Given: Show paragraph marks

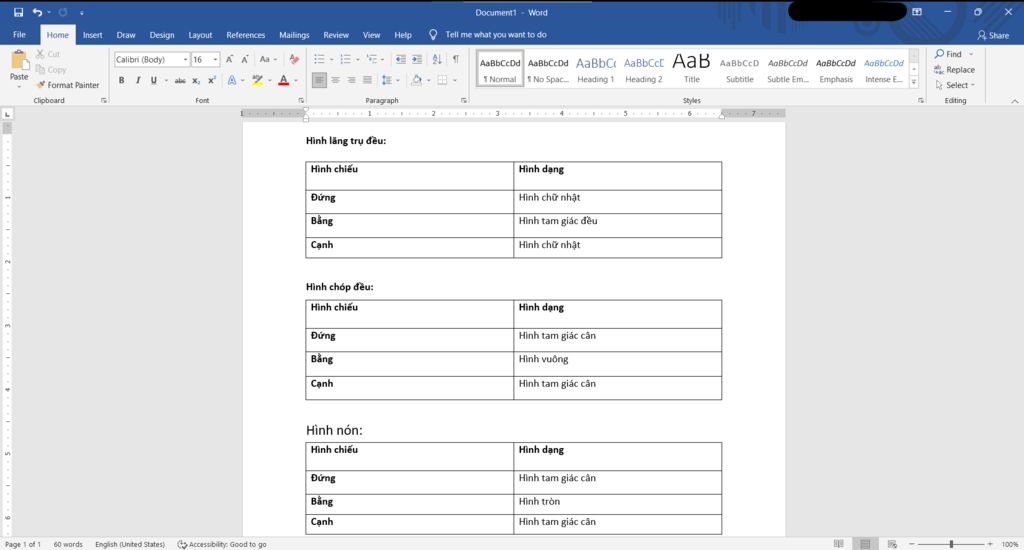Looking at the screenshot, I should tap(456, 59).
